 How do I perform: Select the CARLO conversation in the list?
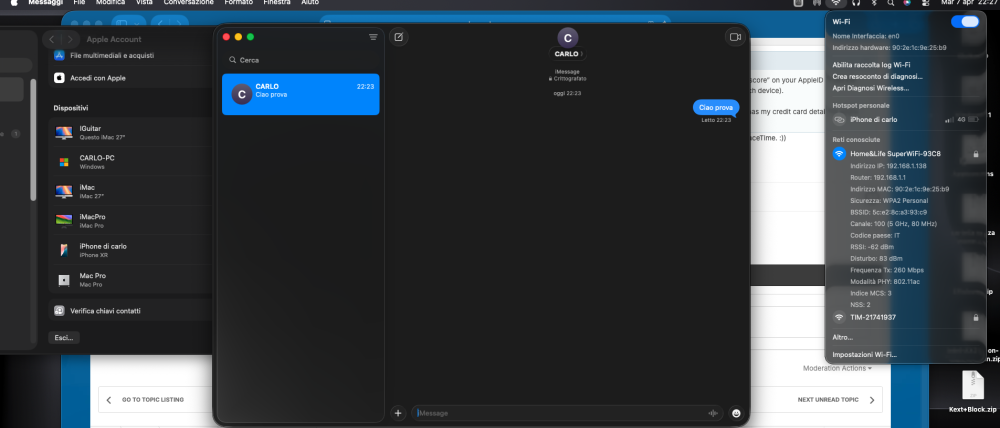[300, 94]
